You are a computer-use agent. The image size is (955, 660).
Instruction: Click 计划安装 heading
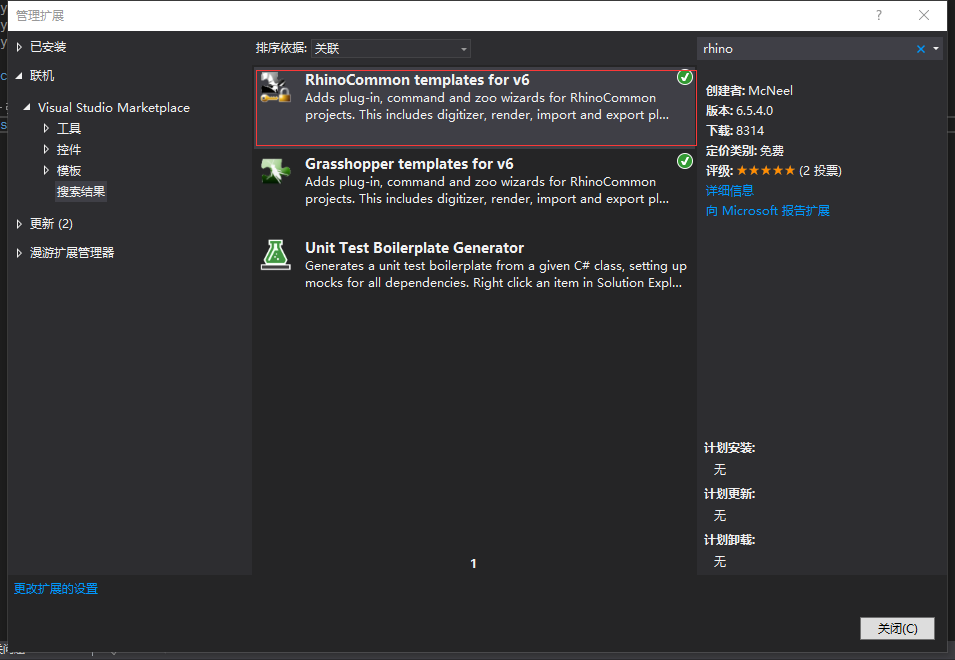[730, 448]
